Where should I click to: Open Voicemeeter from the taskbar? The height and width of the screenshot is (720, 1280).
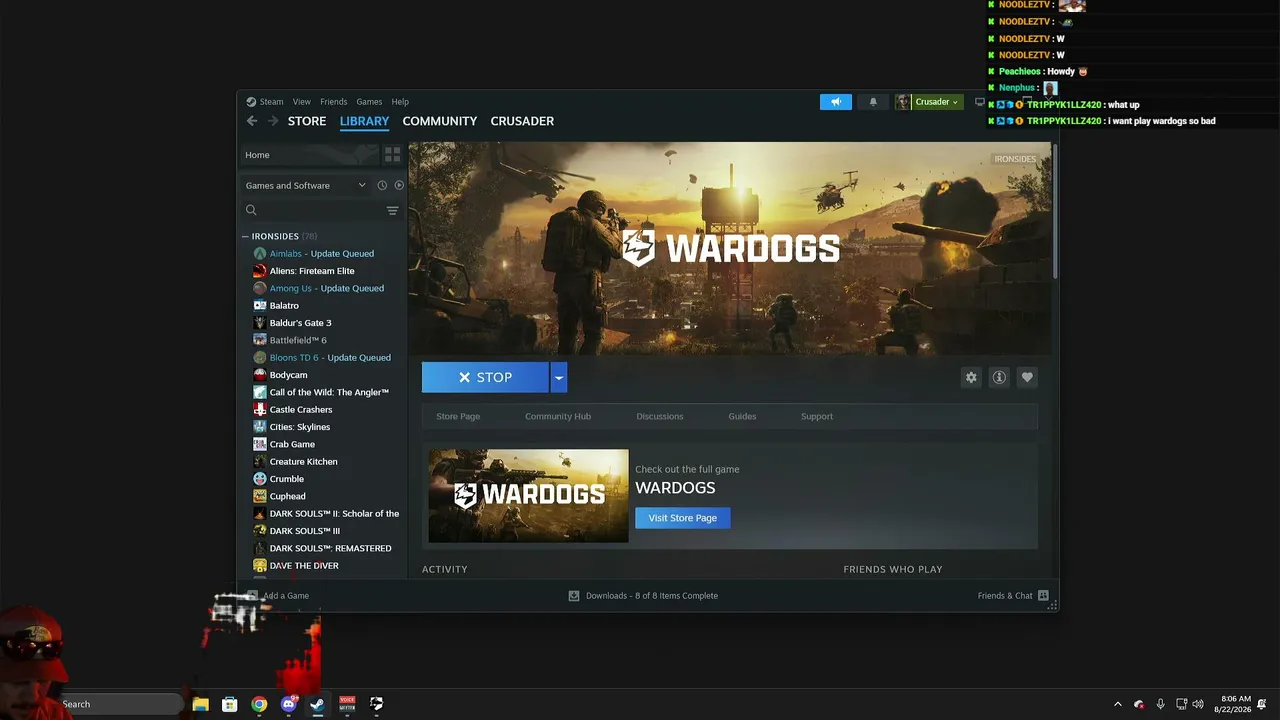[347, 704]
